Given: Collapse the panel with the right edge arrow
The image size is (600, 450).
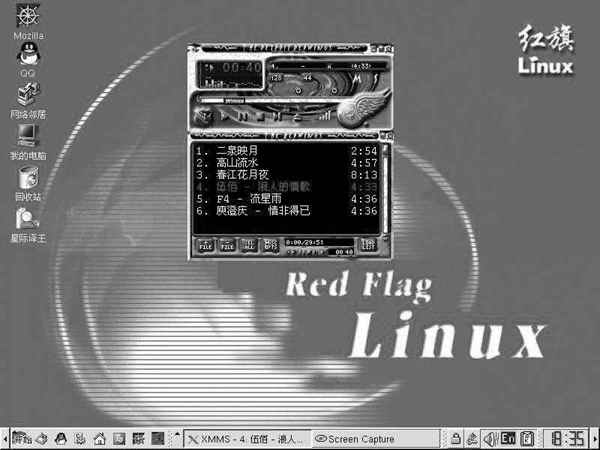Looking at the screenshot, I should (595, 439).
